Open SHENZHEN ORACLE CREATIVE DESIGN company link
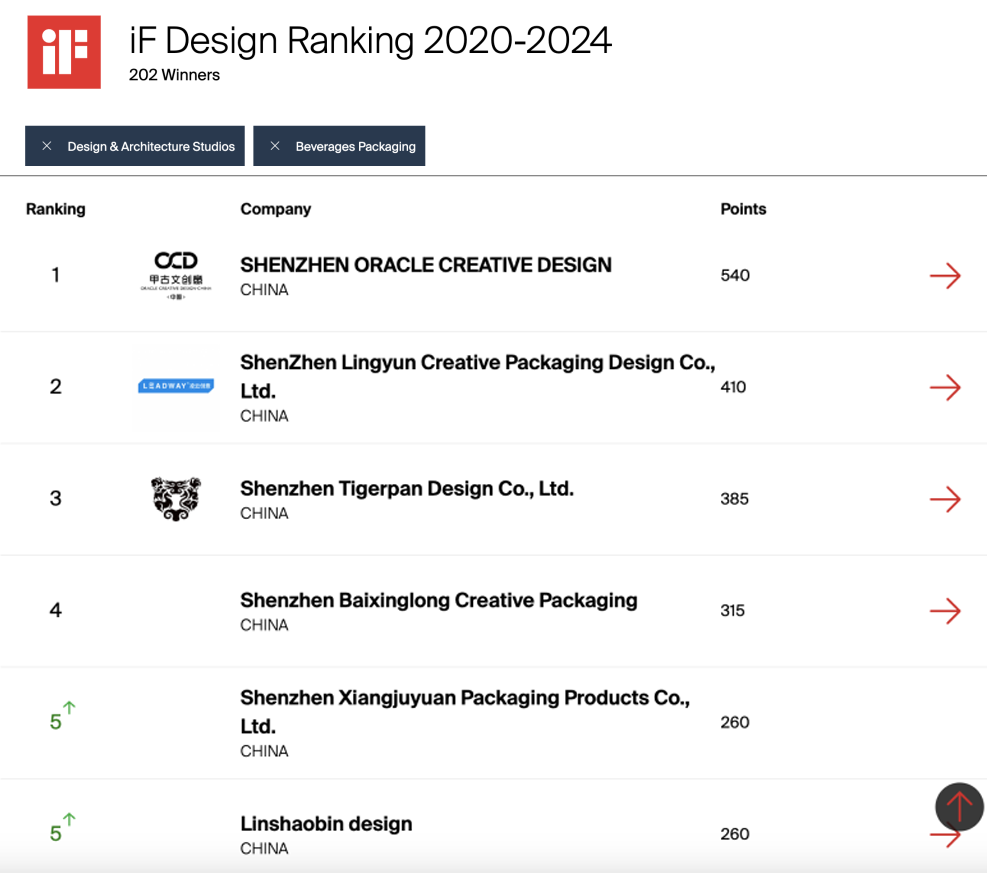Viewport: 987px width, 873px height. [x=426, y=265]
